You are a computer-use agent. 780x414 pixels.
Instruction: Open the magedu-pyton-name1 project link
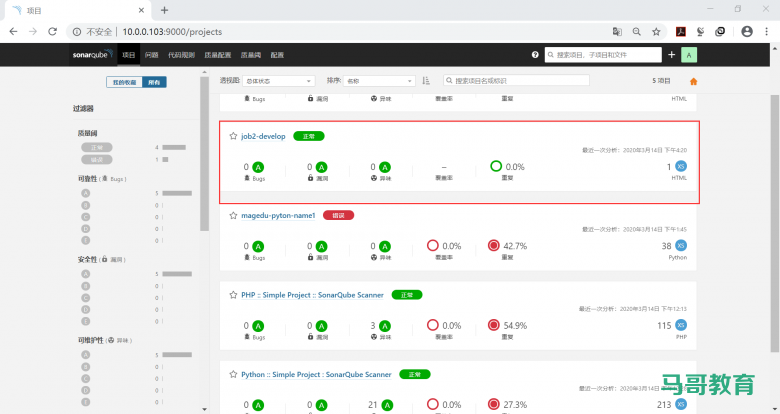[278, 215]
